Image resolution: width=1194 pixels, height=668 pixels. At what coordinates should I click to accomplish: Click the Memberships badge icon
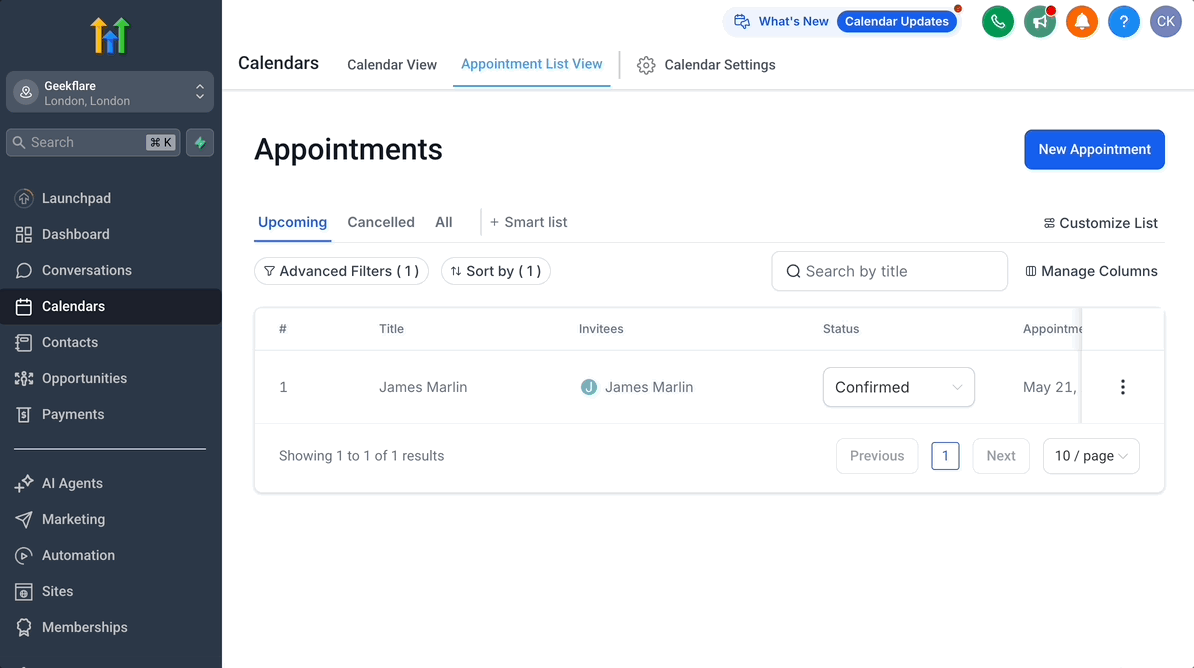[x=24, y=628]
